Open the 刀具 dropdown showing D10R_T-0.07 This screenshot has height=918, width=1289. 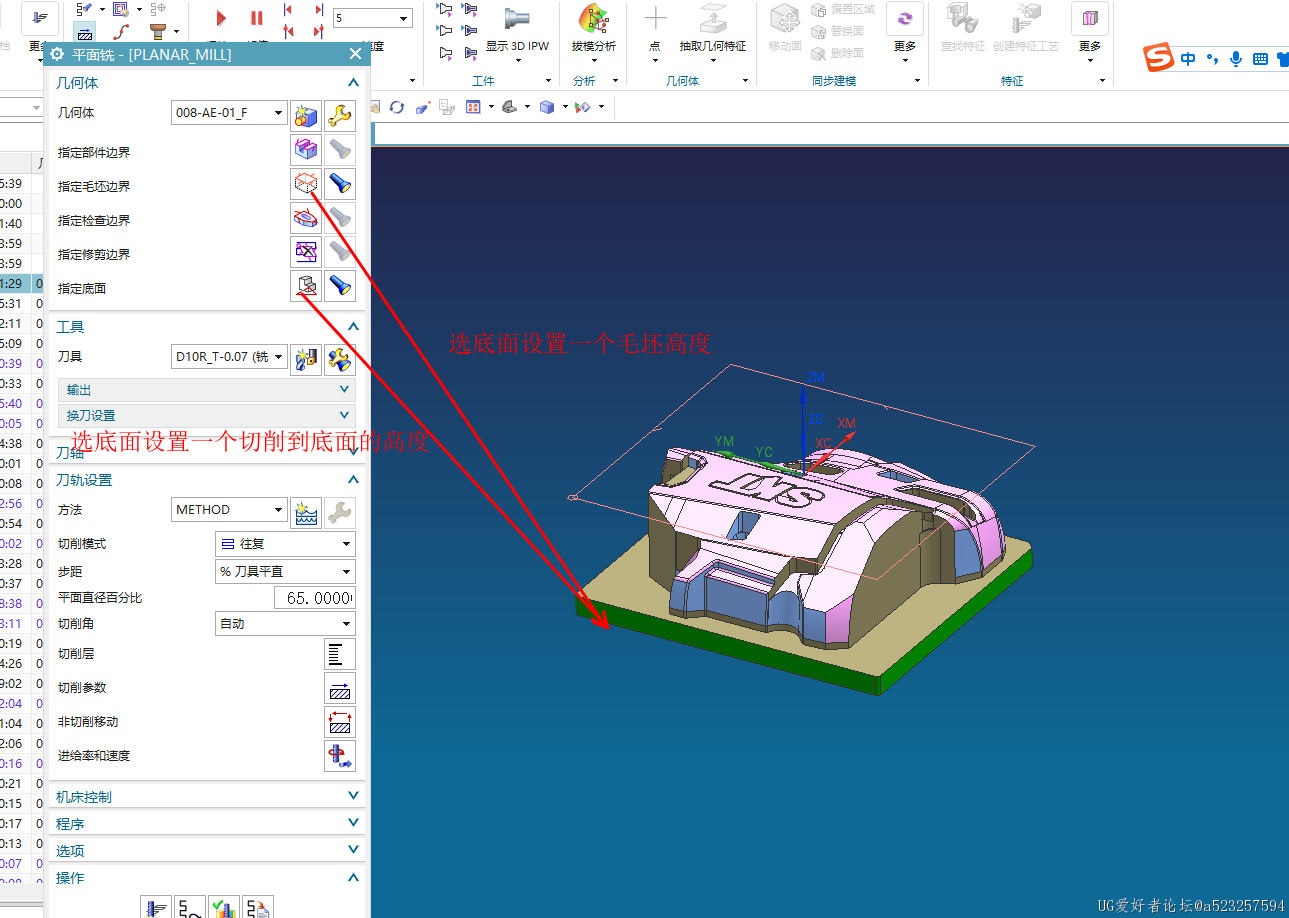pyautogui.click(x=229, y=357)
